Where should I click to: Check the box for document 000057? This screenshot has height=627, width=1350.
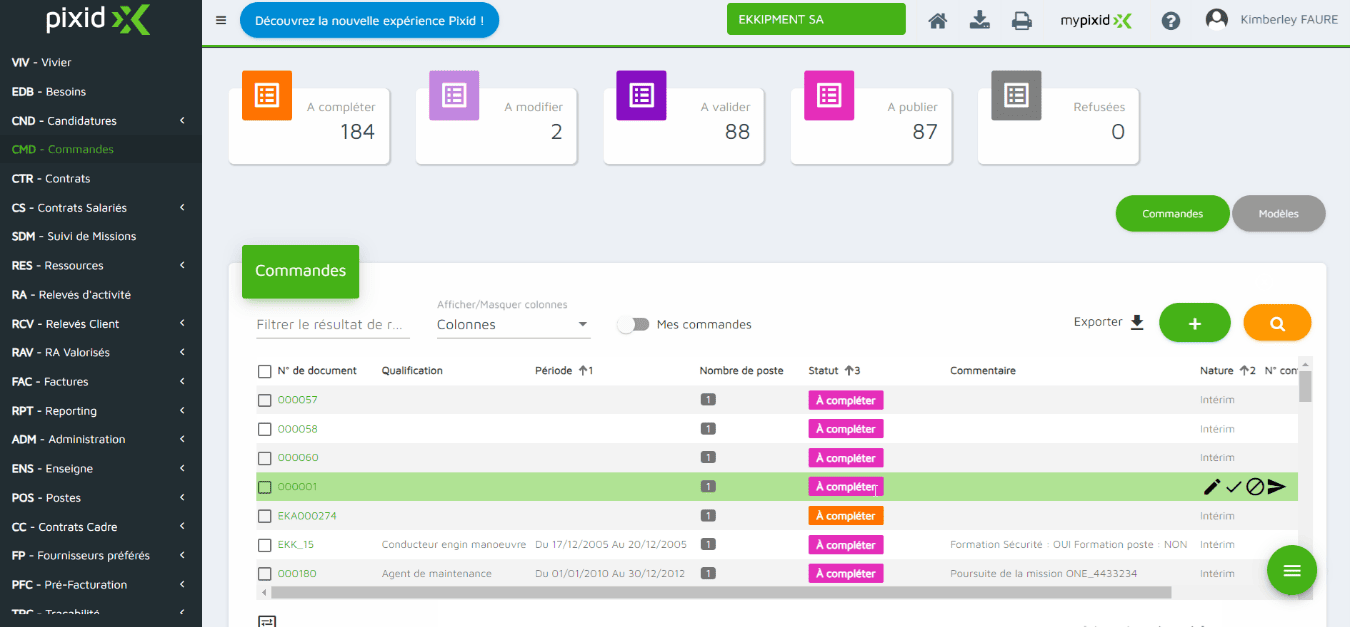(x=265, y=400)
